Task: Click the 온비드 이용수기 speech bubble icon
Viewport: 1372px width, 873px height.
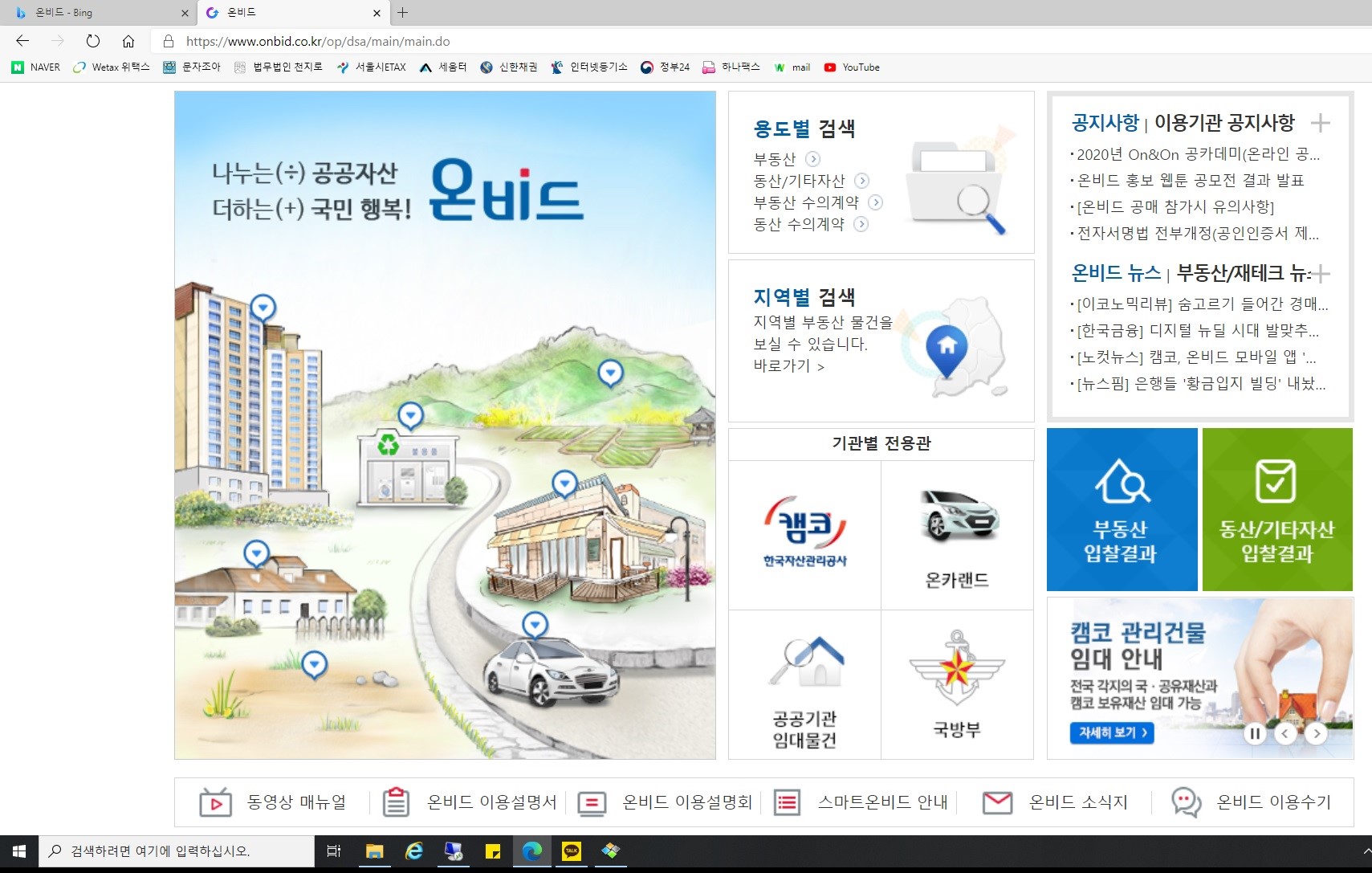Action: click(x=1186, y=802)
